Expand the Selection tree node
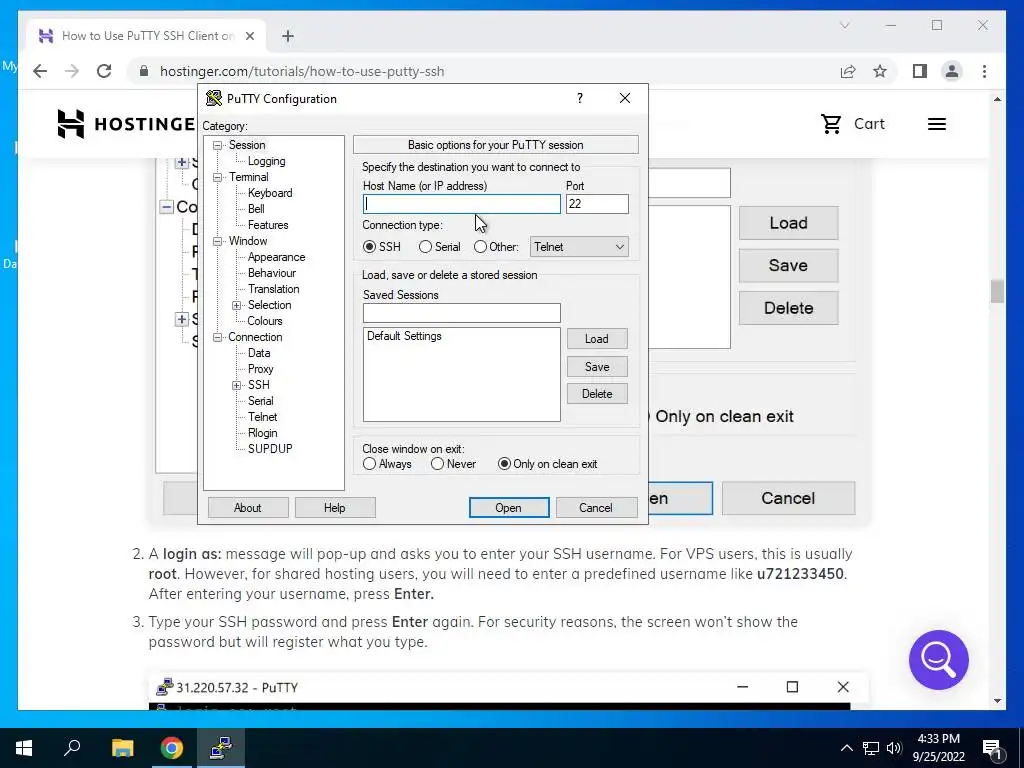1024x768 pixels. point(236,305)
